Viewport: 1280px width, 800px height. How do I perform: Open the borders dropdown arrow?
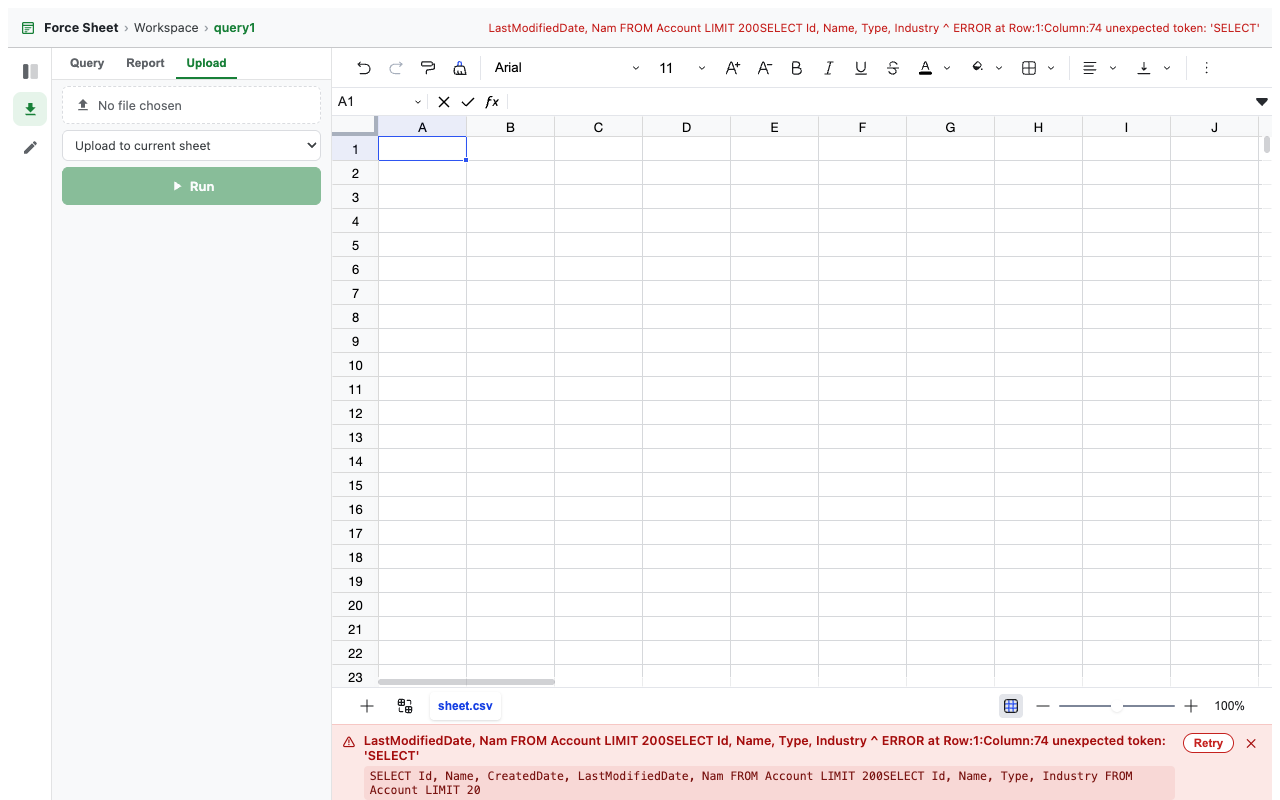(x=1051, y=68)
